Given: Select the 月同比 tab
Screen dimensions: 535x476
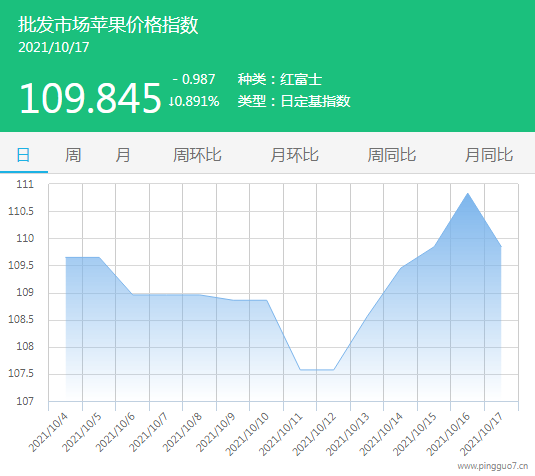Looking at the screenshot, I should [x=489, y=155].
